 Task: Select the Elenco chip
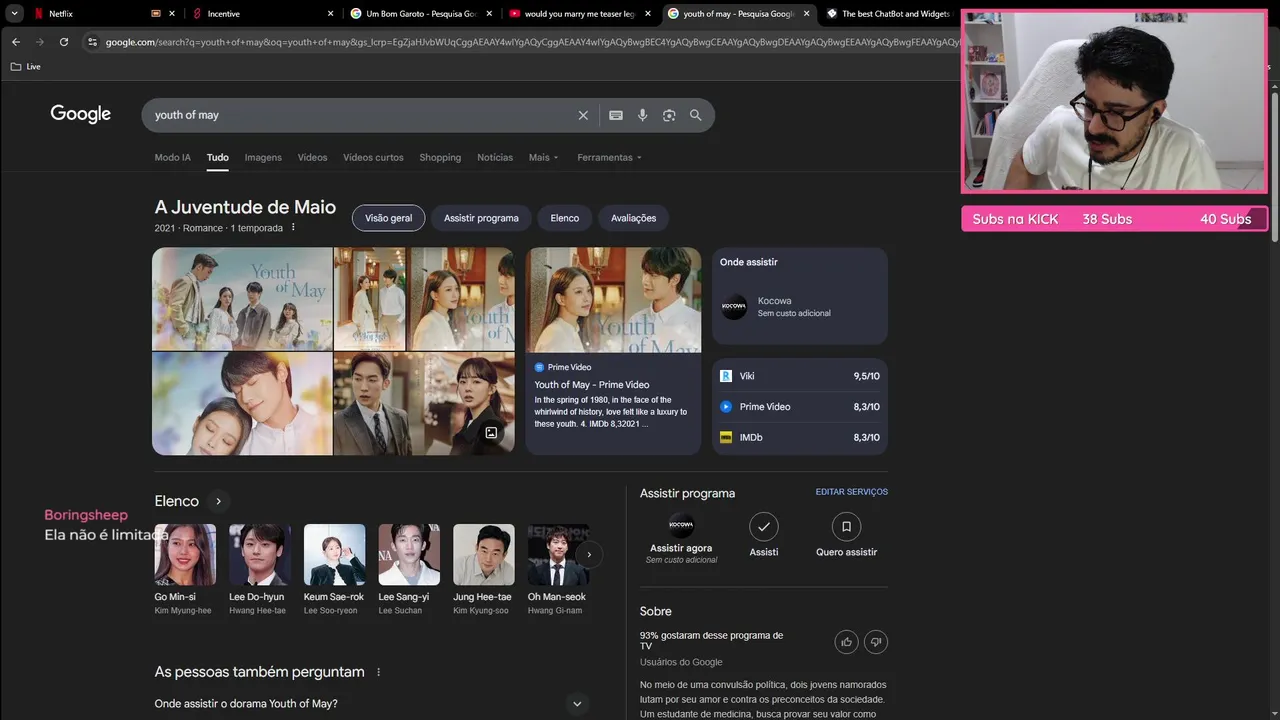pos(564,218)
